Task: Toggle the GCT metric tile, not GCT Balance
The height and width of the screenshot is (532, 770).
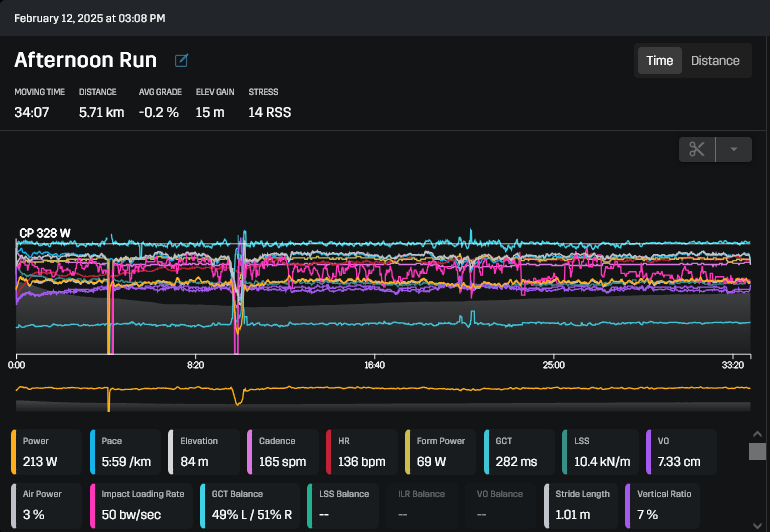Action: [x=519, y=452]
